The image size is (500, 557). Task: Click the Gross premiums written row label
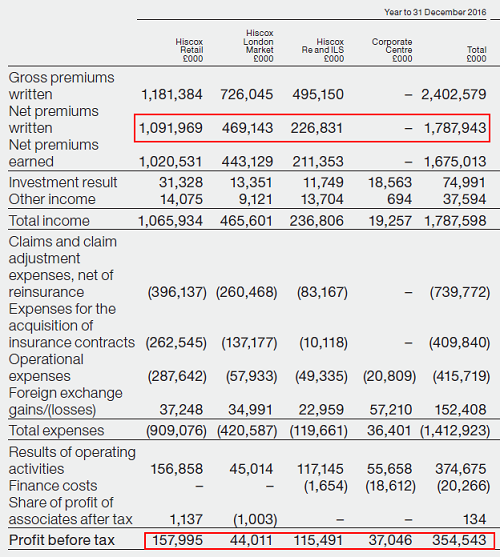click(61, 86)
